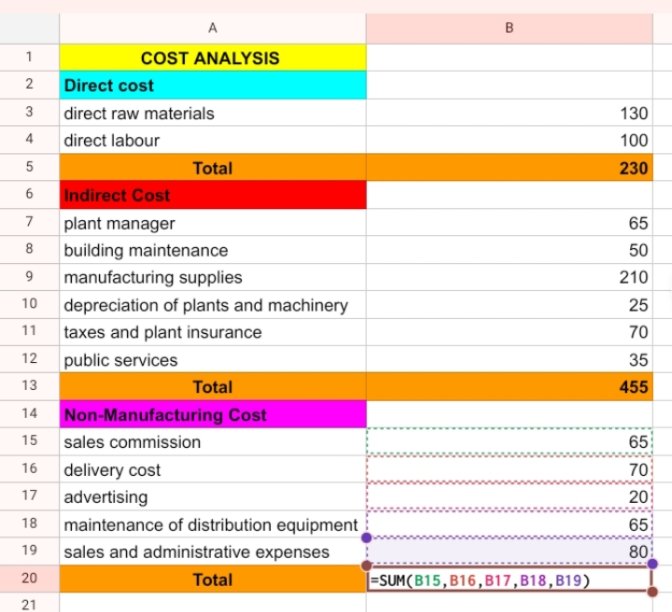Select the plant manager cell
Image resolution: width=672 pixels, height=612 pixels.
tap(213, 223)
